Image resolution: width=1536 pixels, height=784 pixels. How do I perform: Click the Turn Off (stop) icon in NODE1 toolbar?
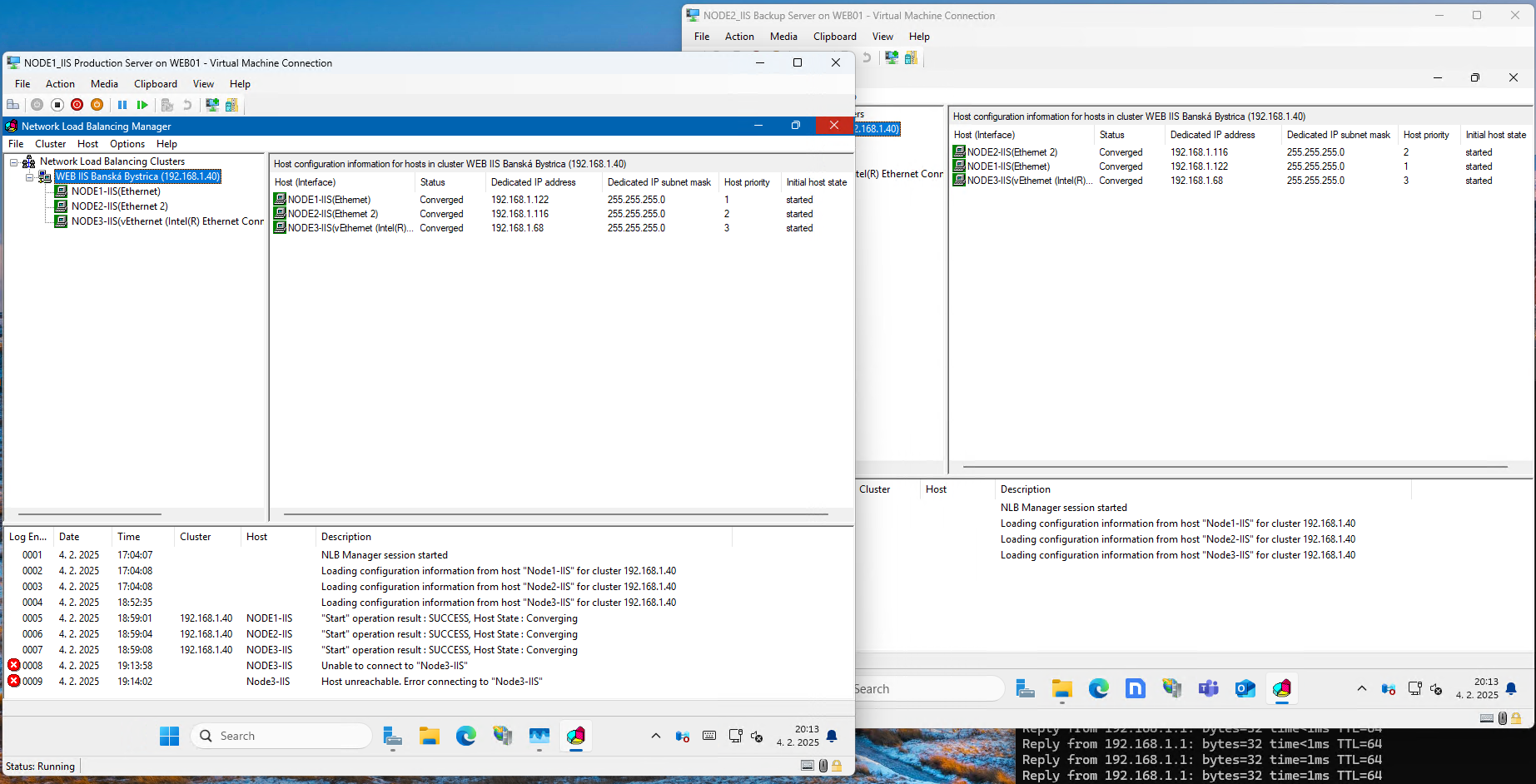[57, 105]
